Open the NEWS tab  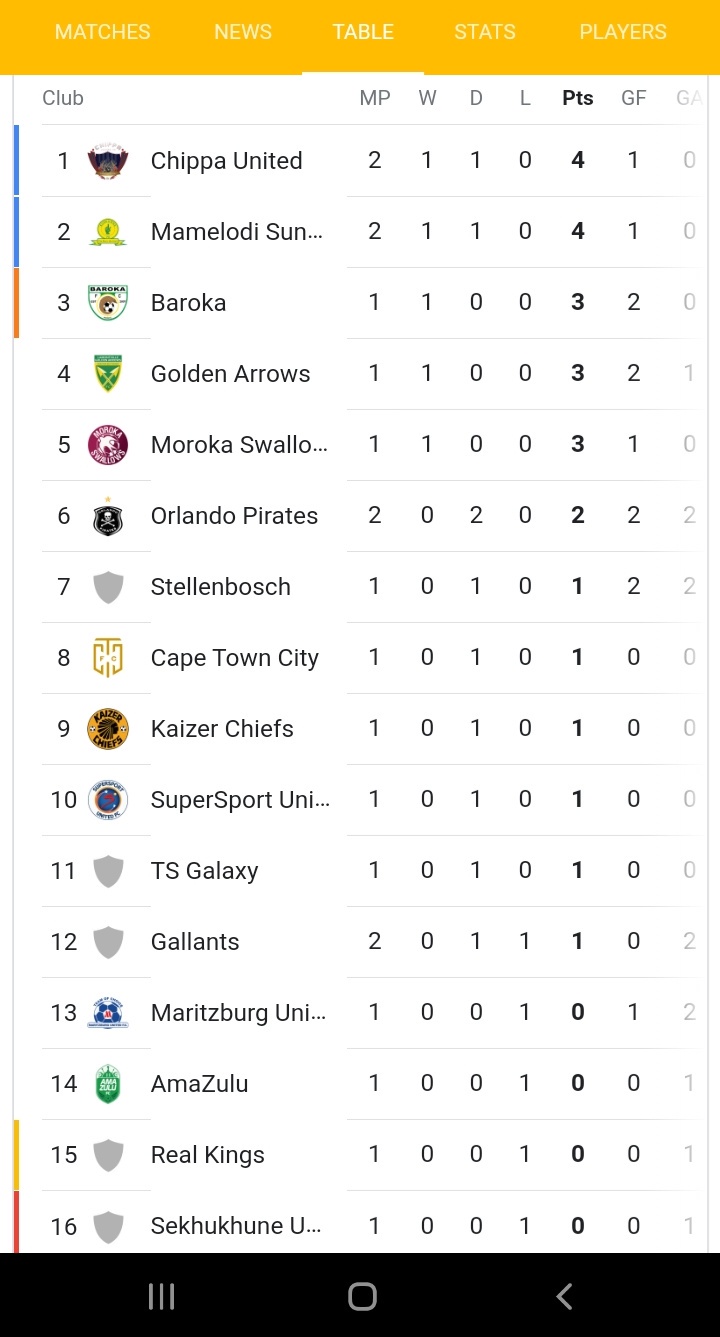[x=243, y=32]
